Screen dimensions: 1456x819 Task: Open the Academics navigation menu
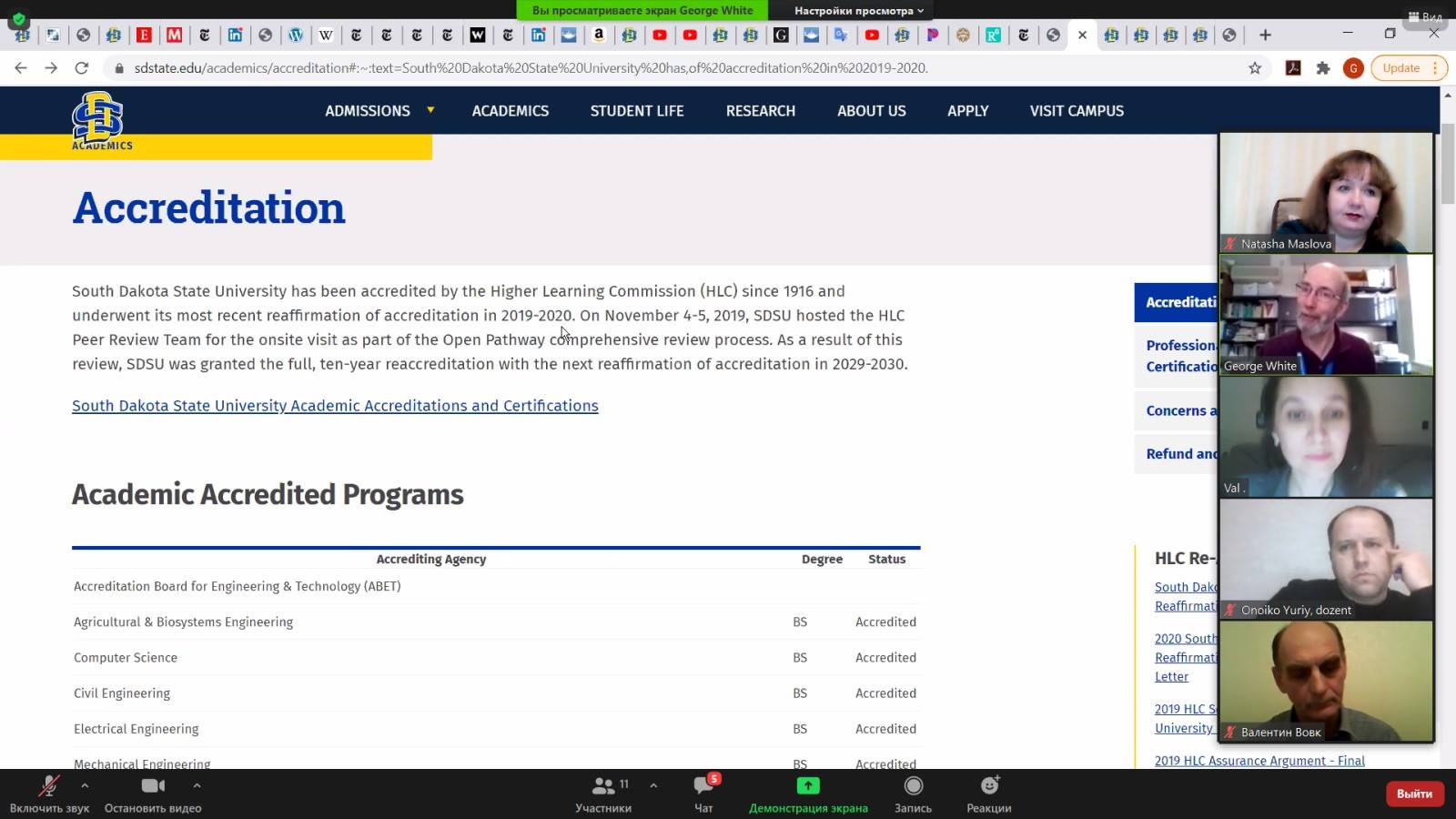pyautogui.click(x=510, y=111)
